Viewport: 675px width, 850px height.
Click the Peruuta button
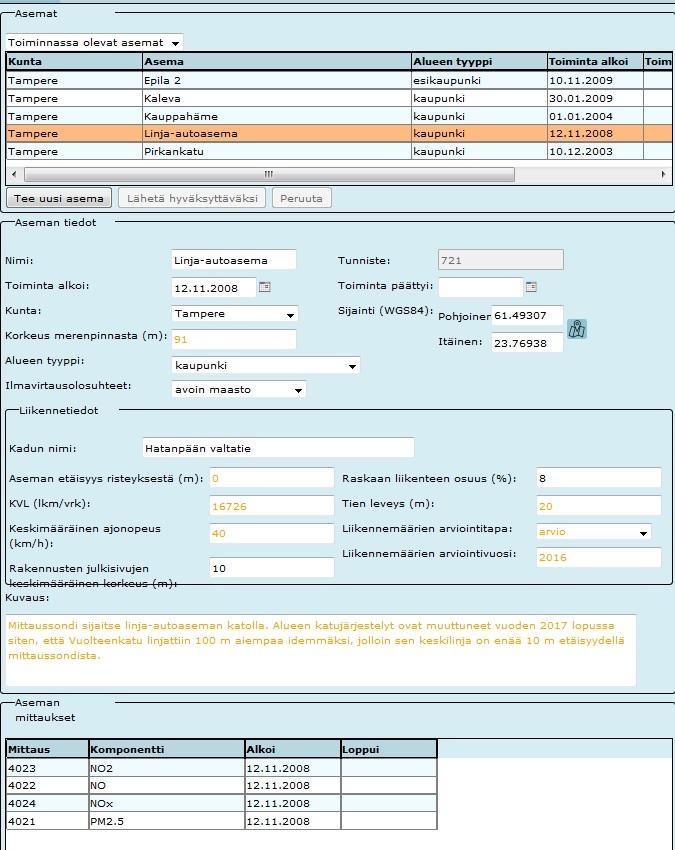(301, 198)
